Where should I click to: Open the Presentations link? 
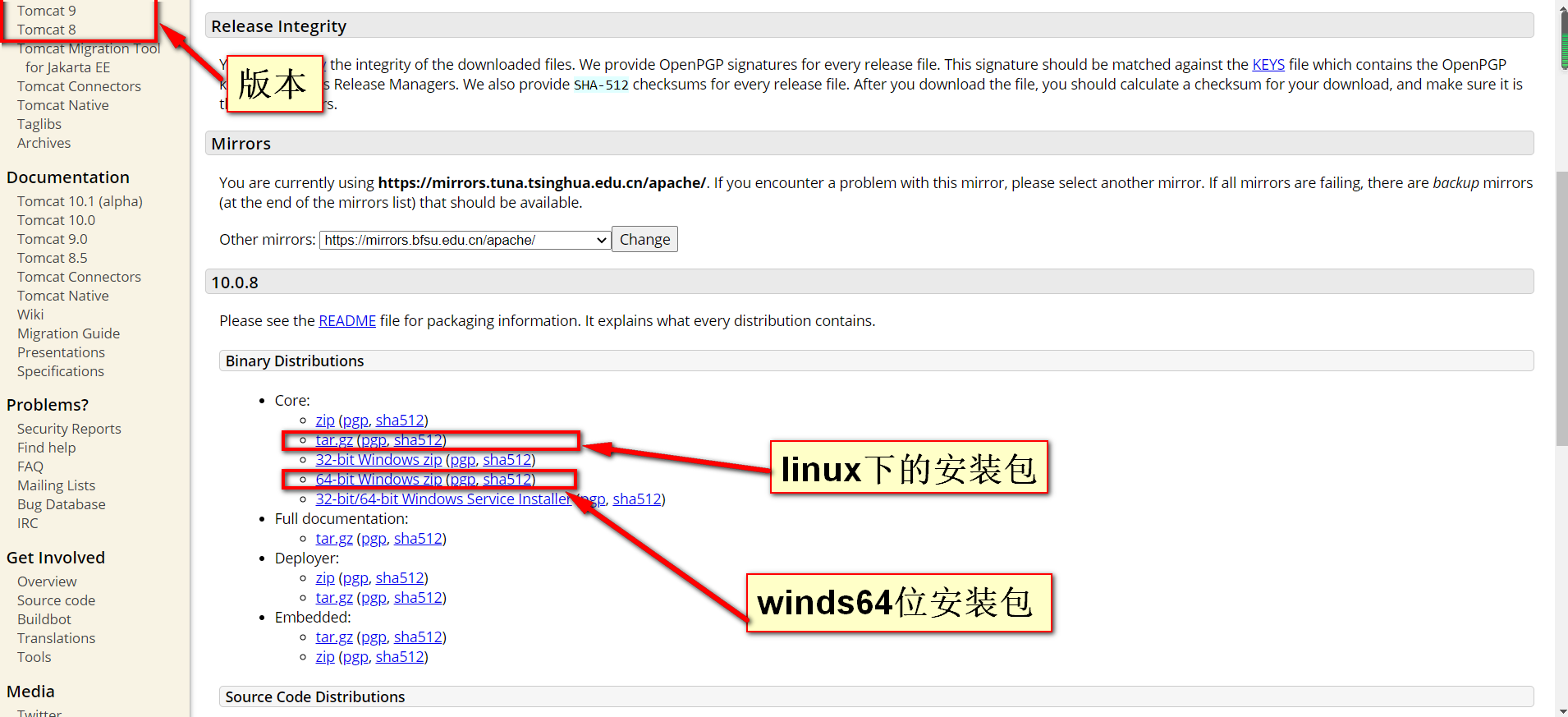point(61,352)
